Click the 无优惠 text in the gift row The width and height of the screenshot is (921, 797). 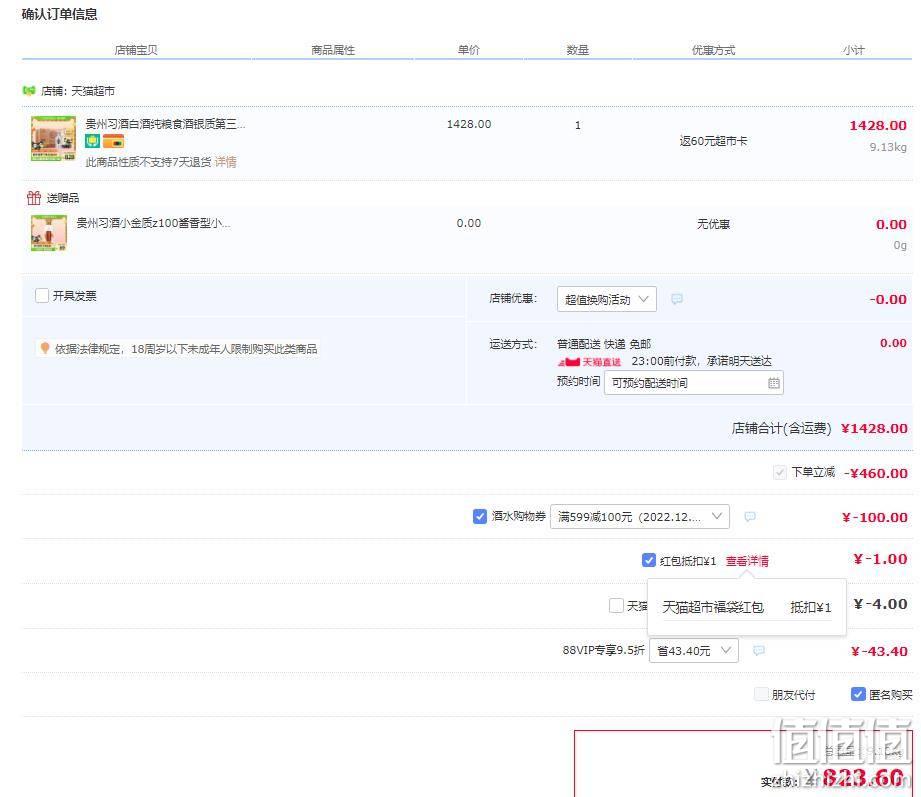click(x=713, y=224)
